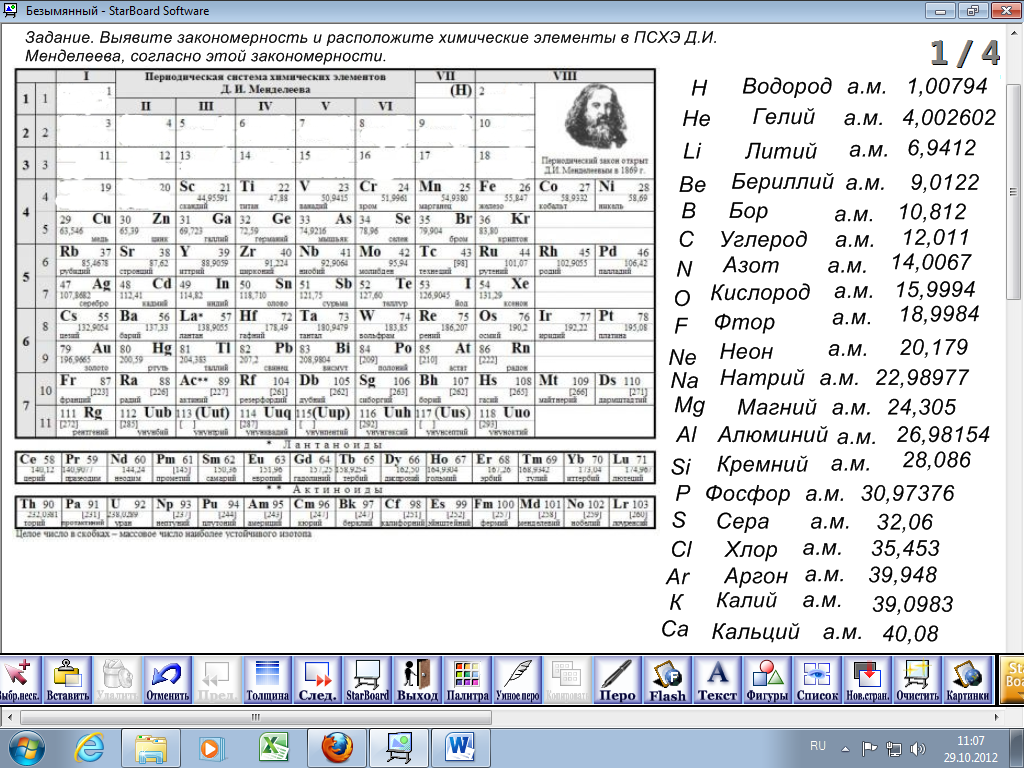The height and width of the screenshot is (768, 1024).
Task: Select the element name "Азот"
Action: [751, 266]
